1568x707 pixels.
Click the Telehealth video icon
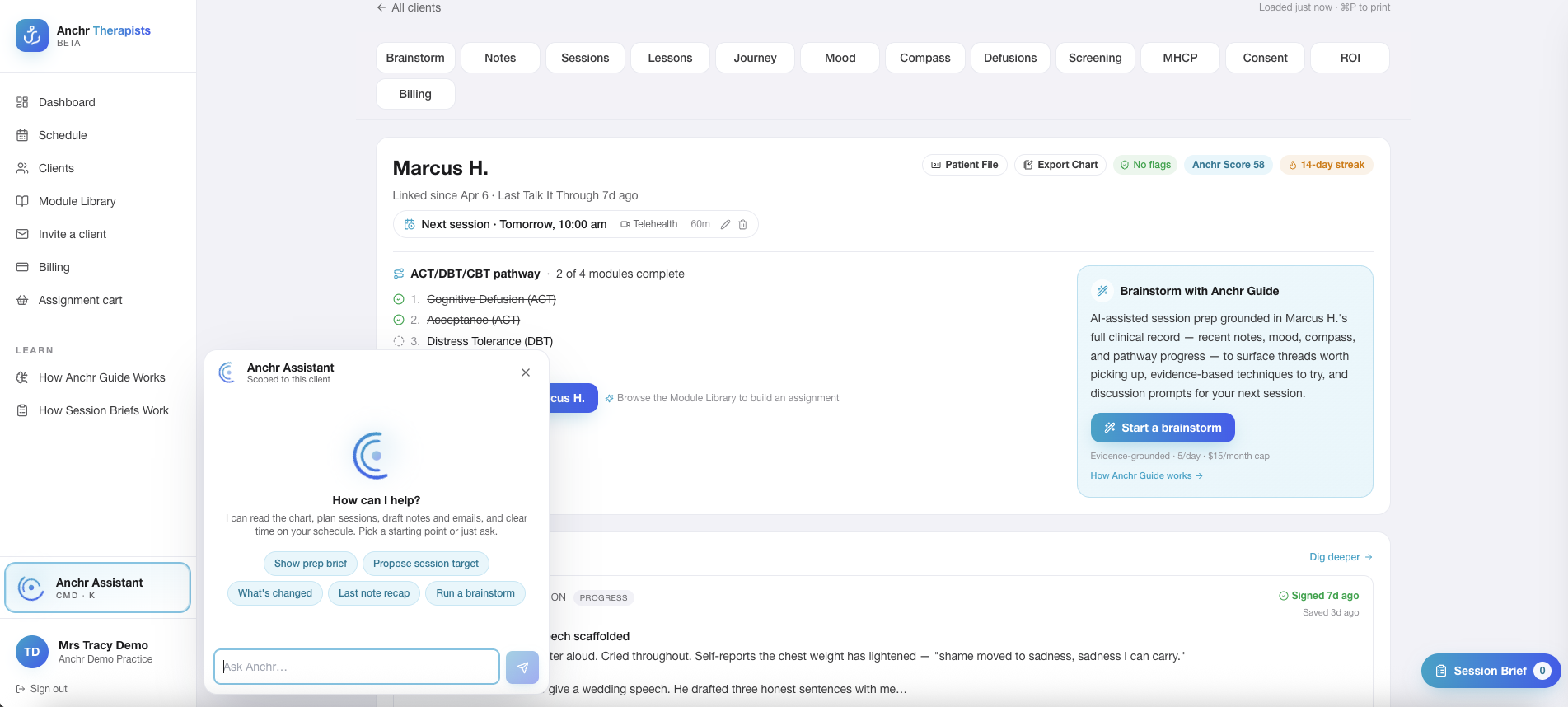625,224
